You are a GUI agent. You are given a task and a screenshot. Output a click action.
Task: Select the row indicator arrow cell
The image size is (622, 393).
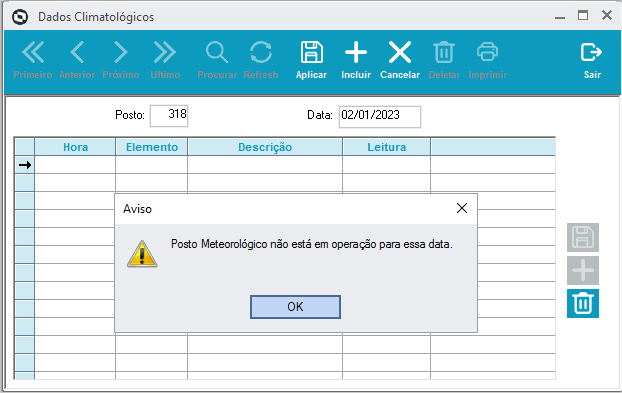point(25,165)
